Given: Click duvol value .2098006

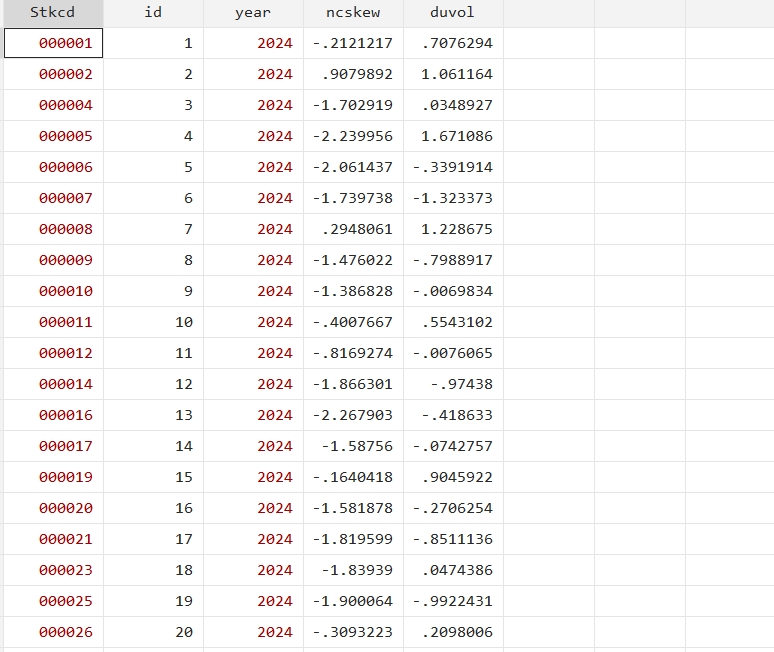Looking at the screenshot, I should 453,632.
